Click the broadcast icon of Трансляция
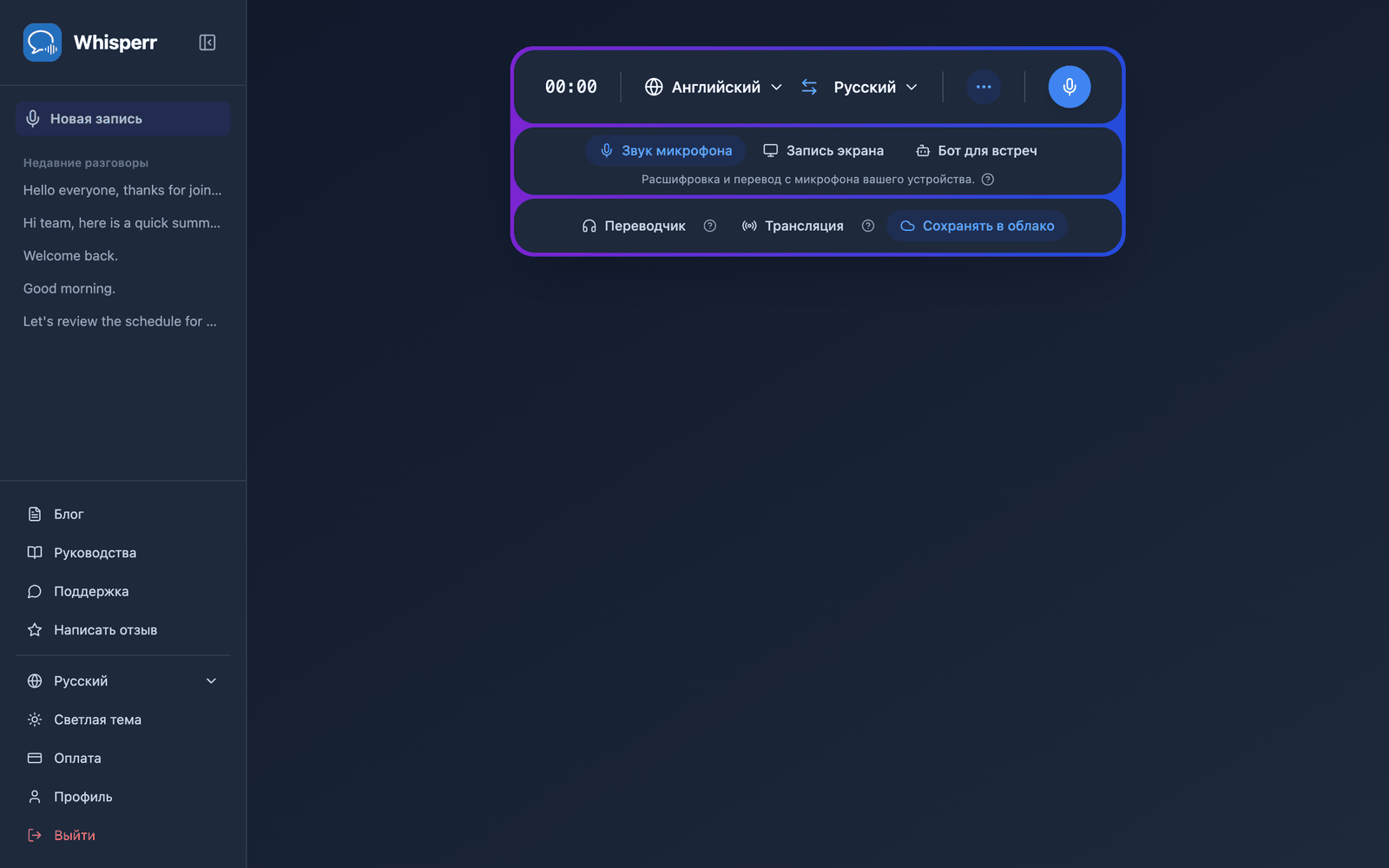Viewport: 1389px width, 868px height. click(x=749, y=226)
